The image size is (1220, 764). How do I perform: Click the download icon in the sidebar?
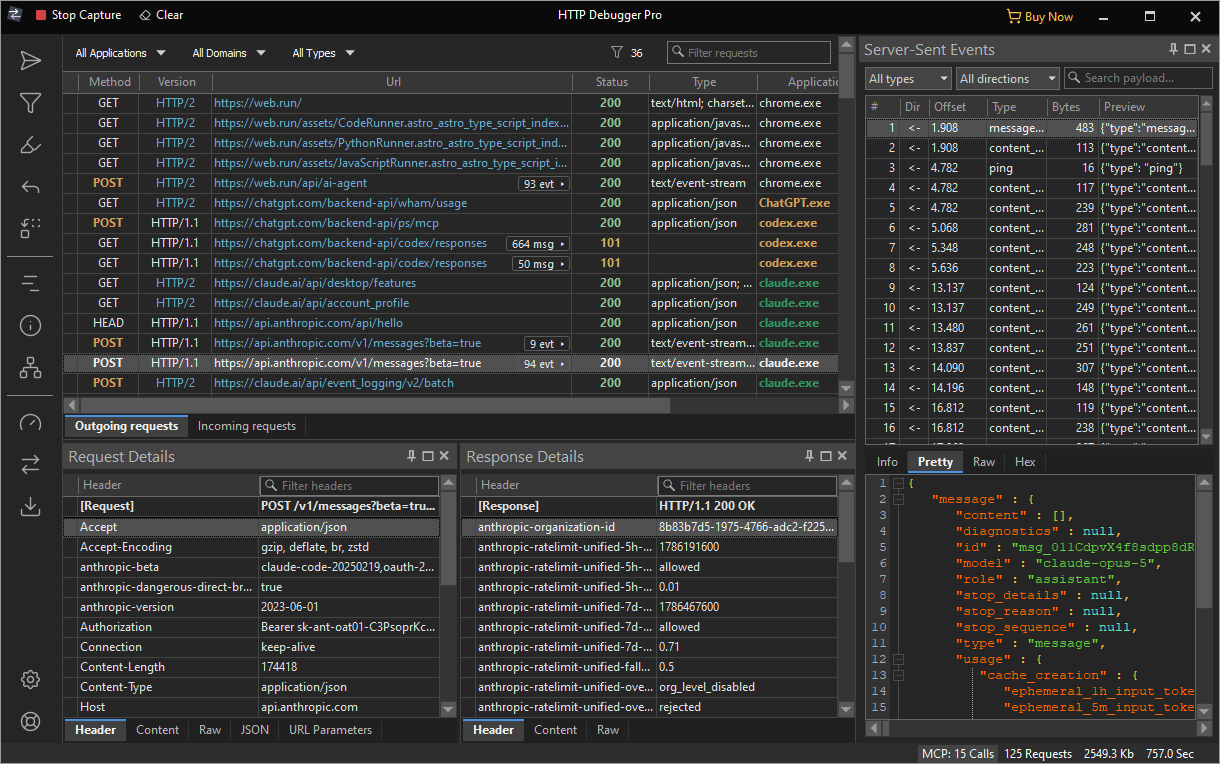[x=30, y=506]
